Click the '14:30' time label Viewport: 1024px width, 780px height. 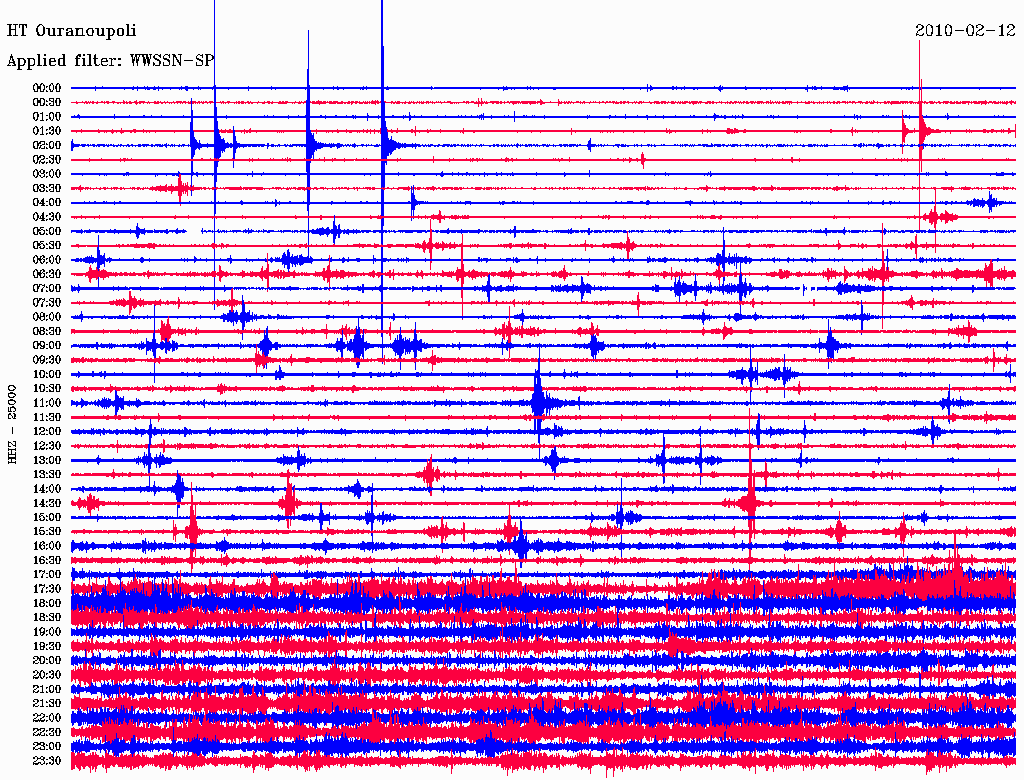point(46,503)
